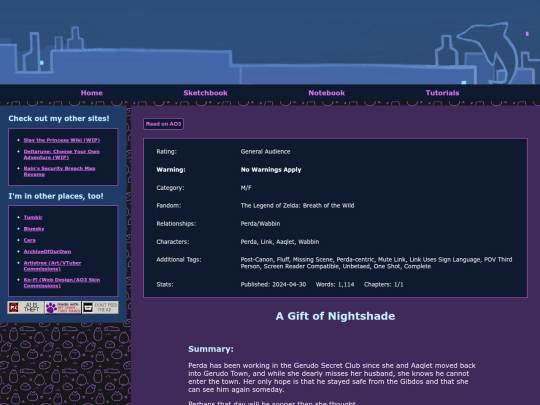
Task: Click the characters list Perda, Link, Aaqlet, Wabbin
Action: pyautogui.click(x=280, y=242)
